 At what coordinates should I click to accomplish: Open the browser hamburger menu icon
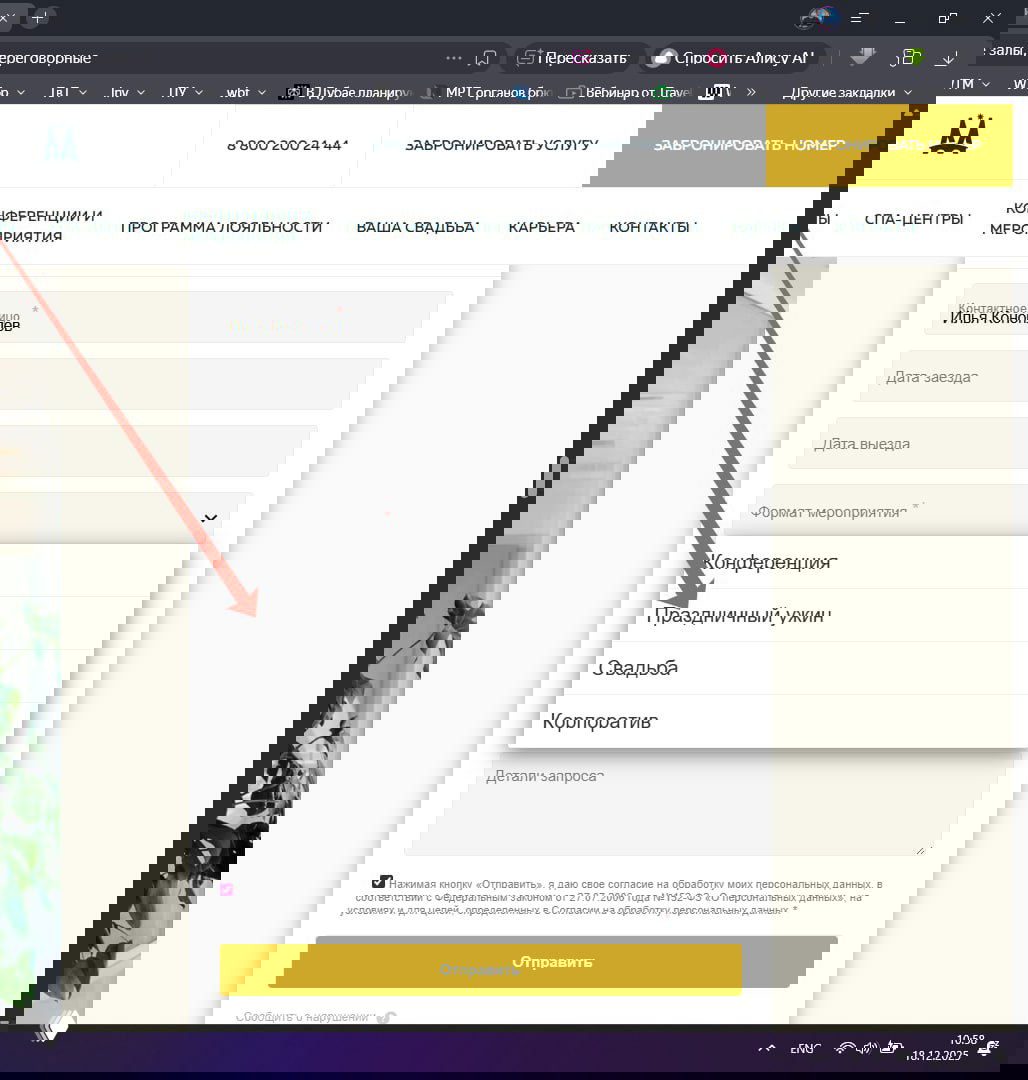tap(856, 18)
